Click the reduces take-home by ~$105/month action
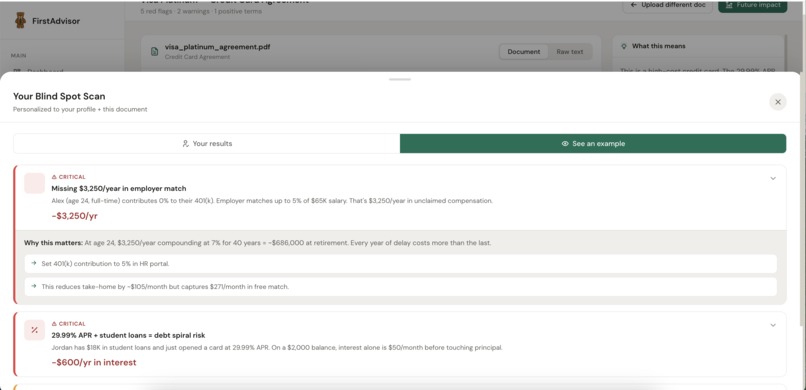 click(400, 287)
